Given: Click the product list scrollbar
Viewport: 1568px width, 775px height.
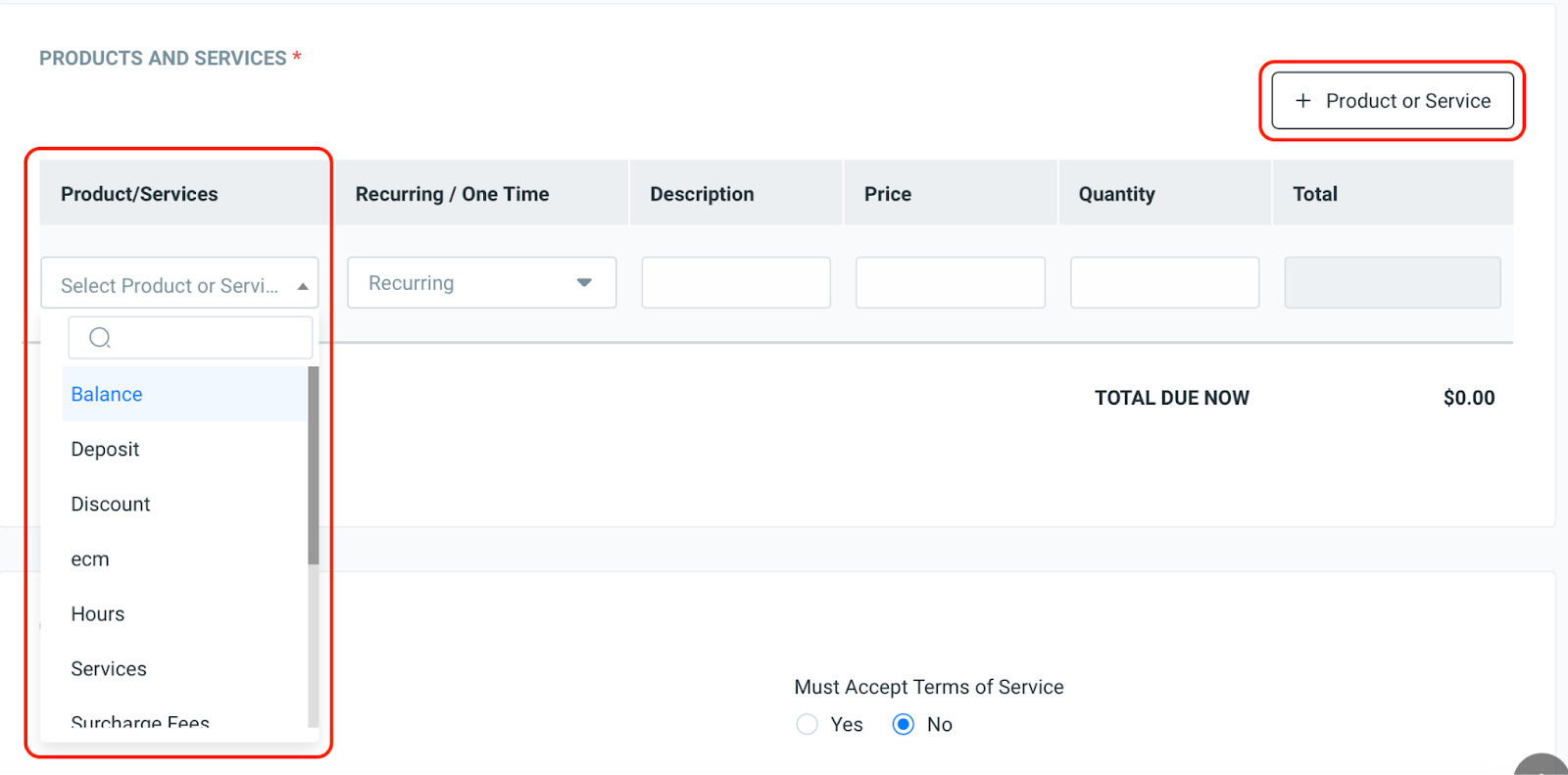Looking at the screenshot, I should pyautogui.click(x=314, y=466).
